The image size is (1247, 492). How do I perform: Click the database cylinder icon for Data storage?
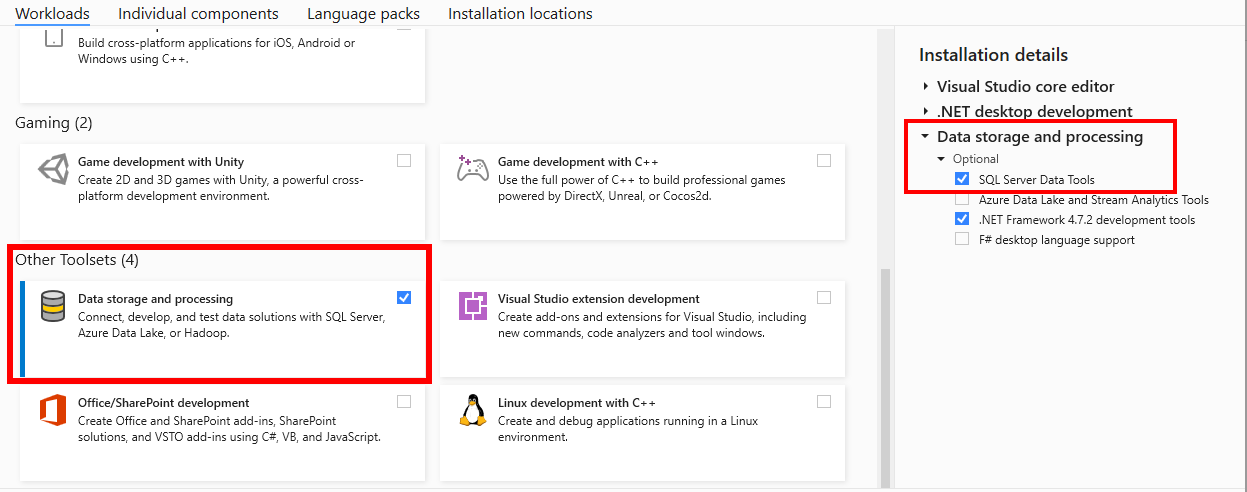tap(53, 305)
